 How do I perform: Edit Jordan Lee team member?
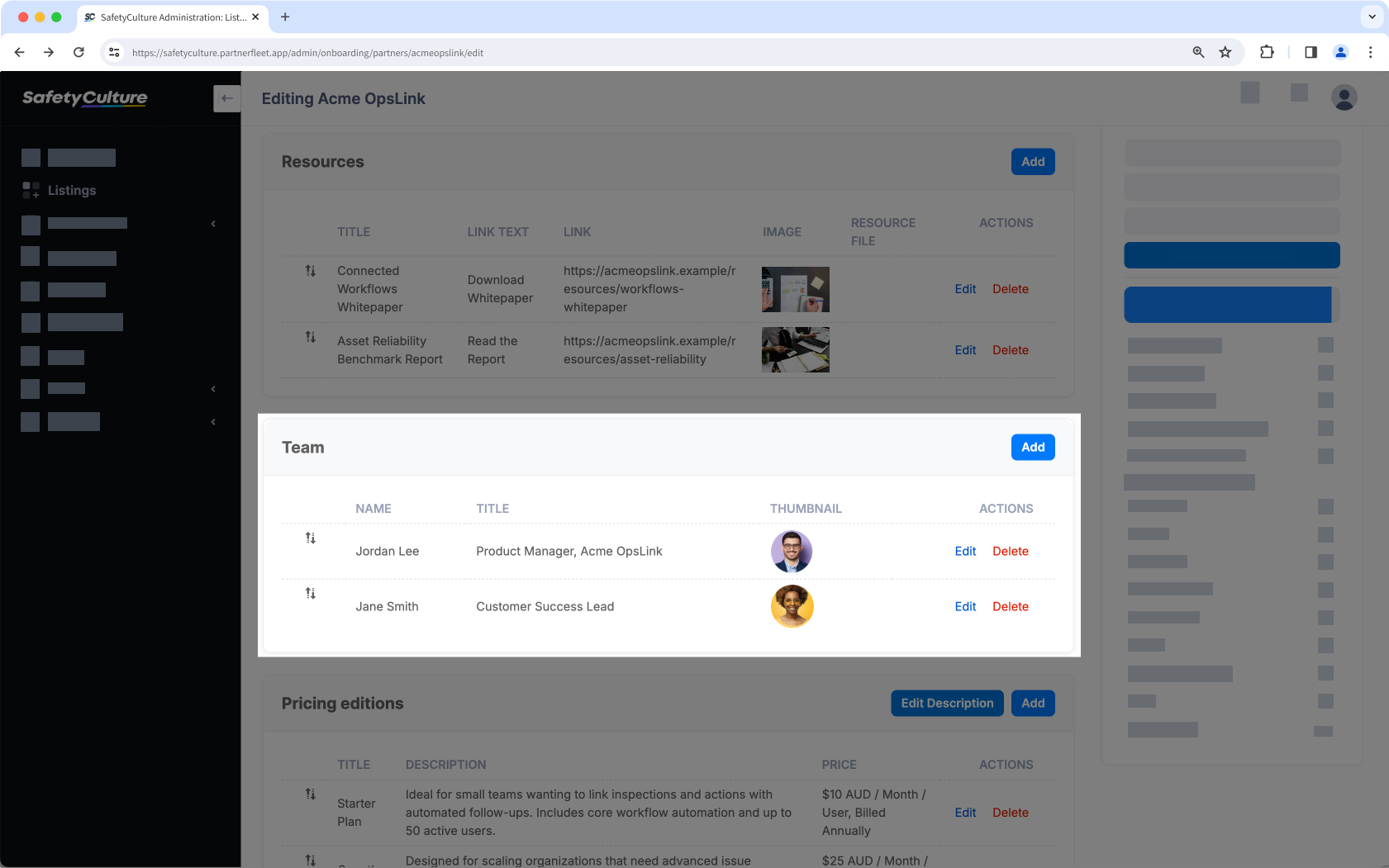pos(965,551)
